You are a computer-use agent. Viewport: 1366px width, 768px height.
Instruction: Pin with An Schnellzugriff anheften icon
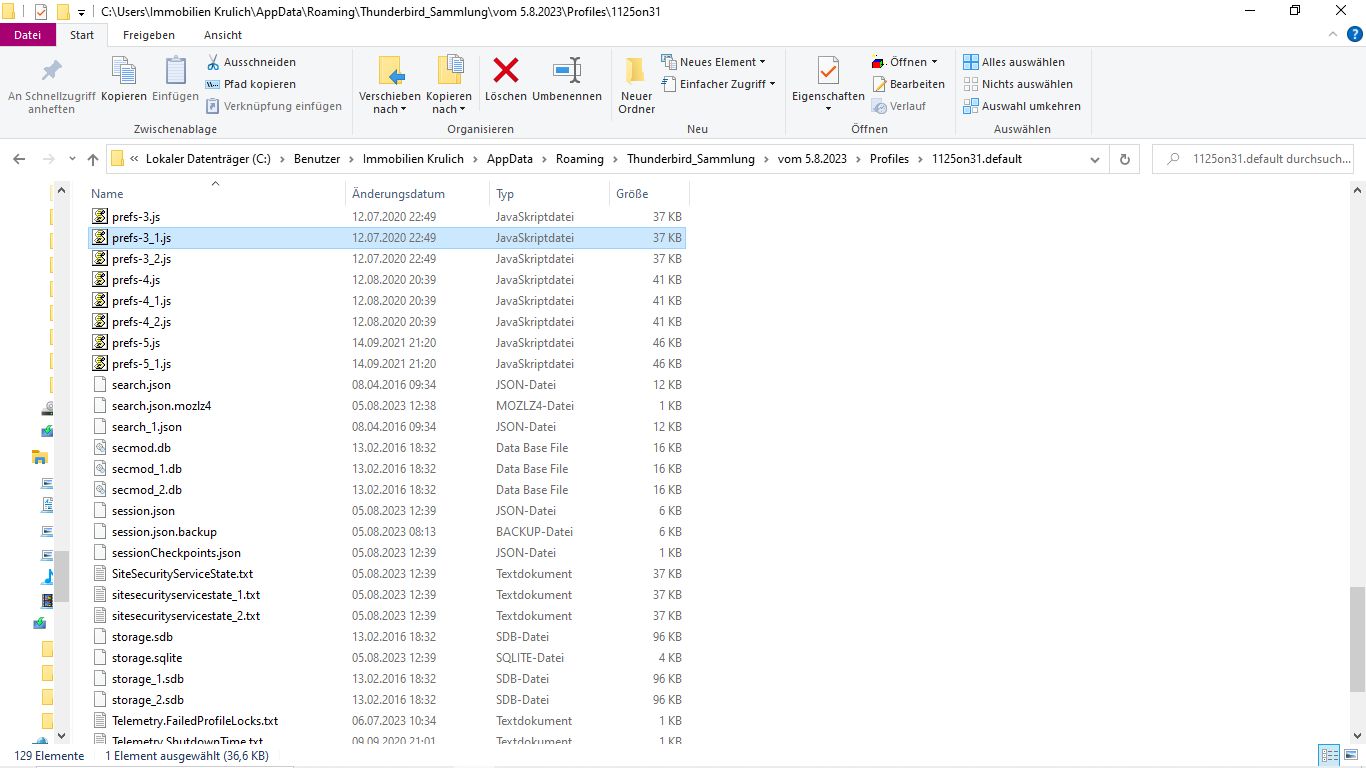pos(51,72)
